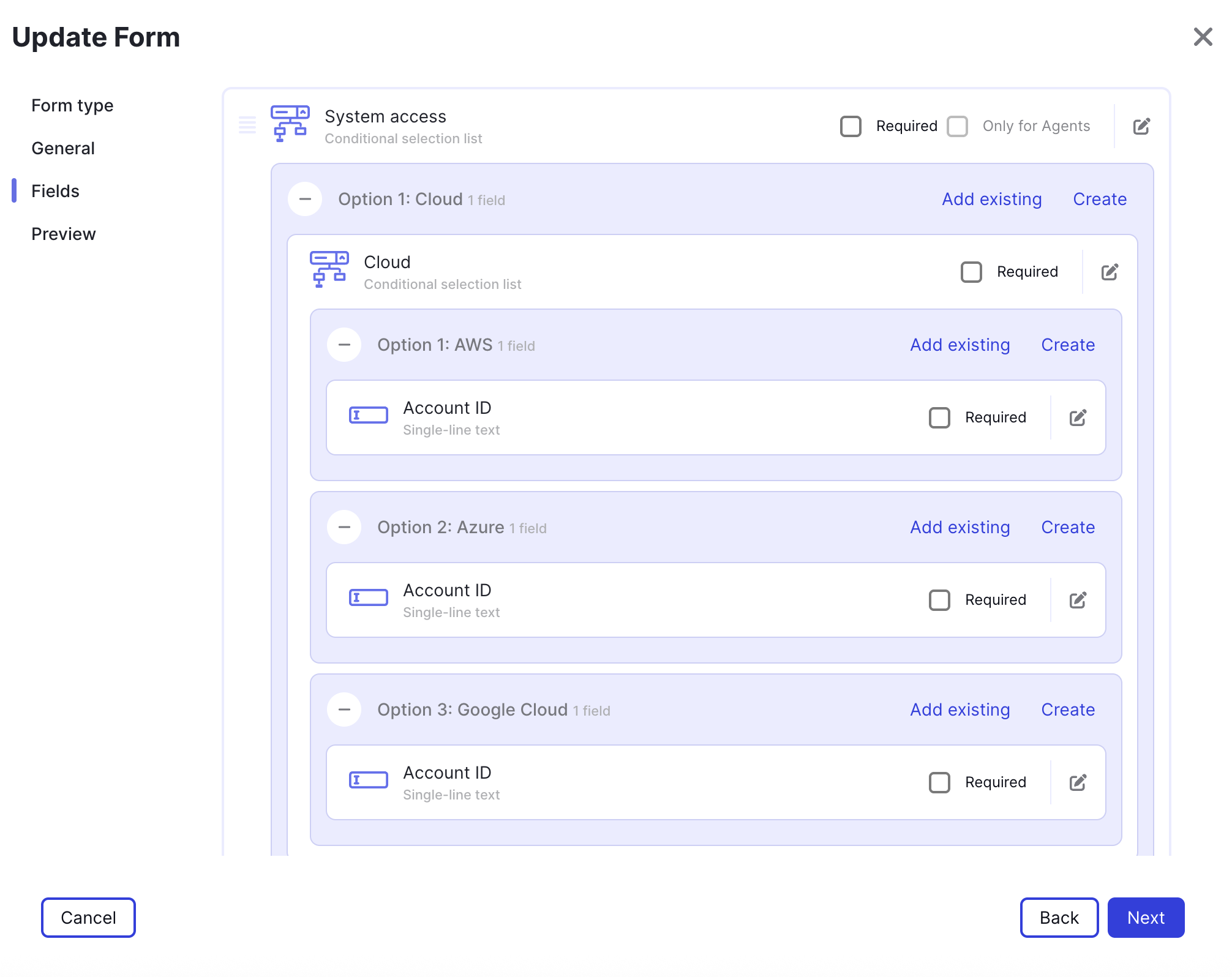Open the Preview step
Viewport: 1232px width, 977px height.
tap(64, 234)
